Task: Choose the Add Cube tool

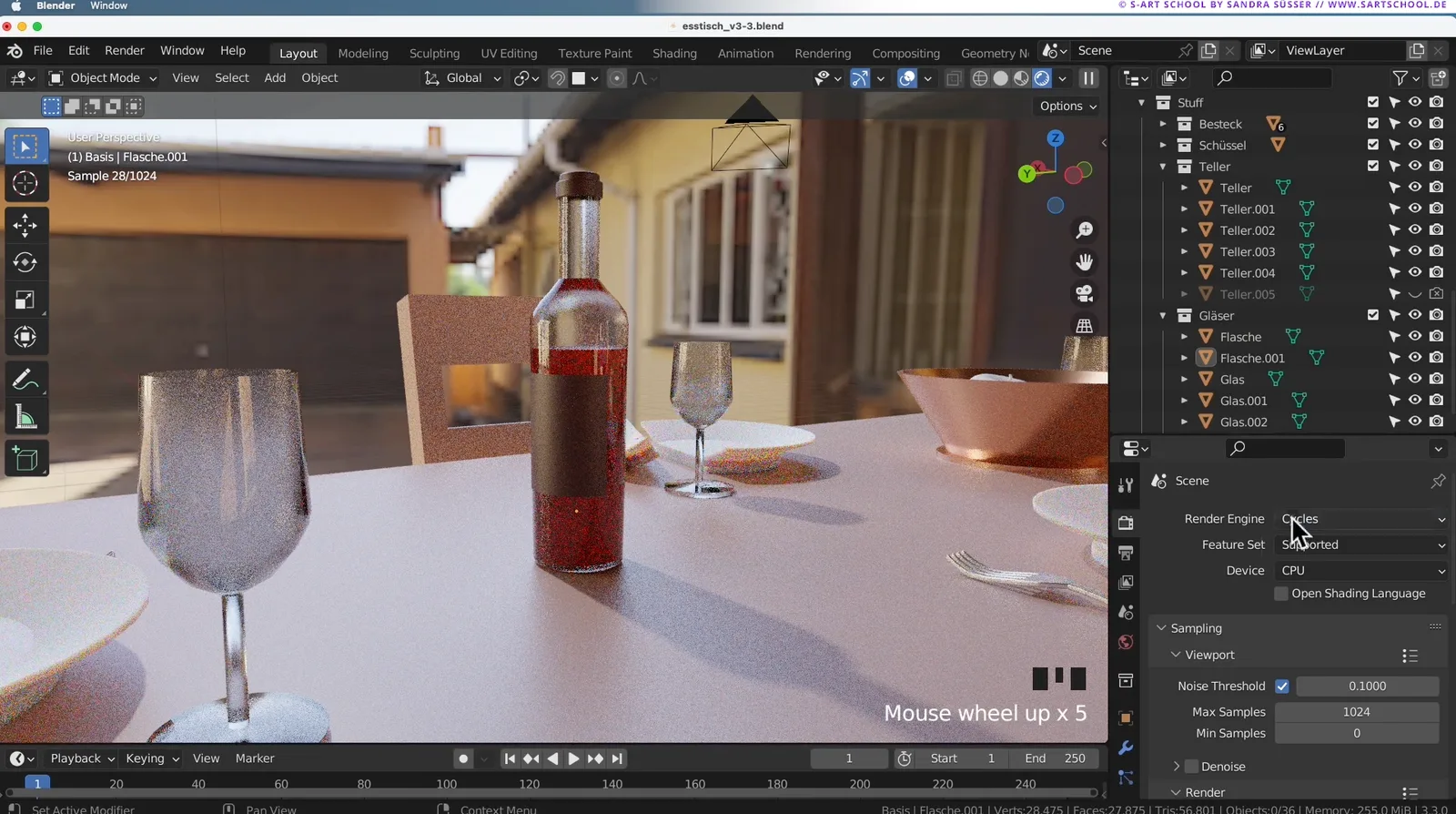Action: pos(25,460)
